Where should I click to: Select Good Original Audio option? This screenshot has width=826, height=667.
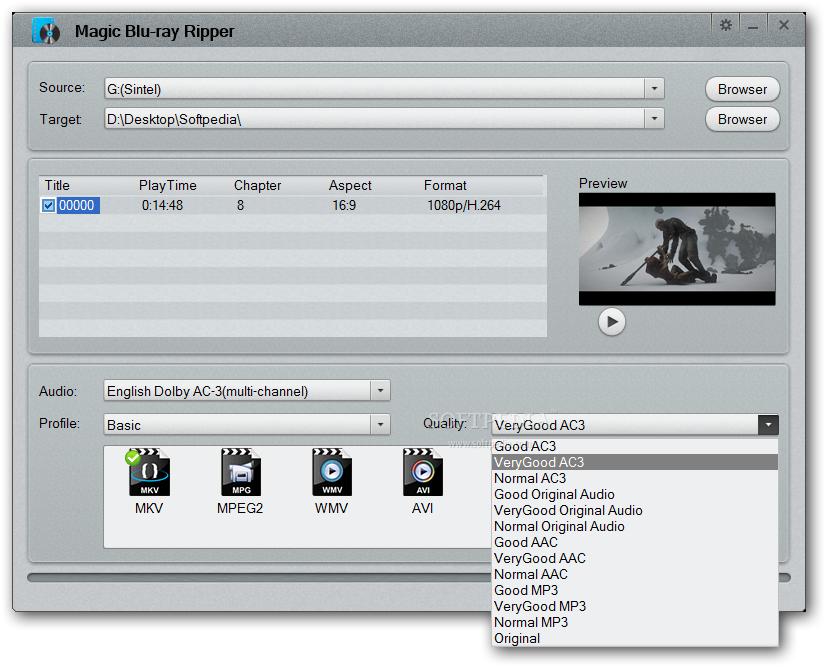click(x=635, y=494)
